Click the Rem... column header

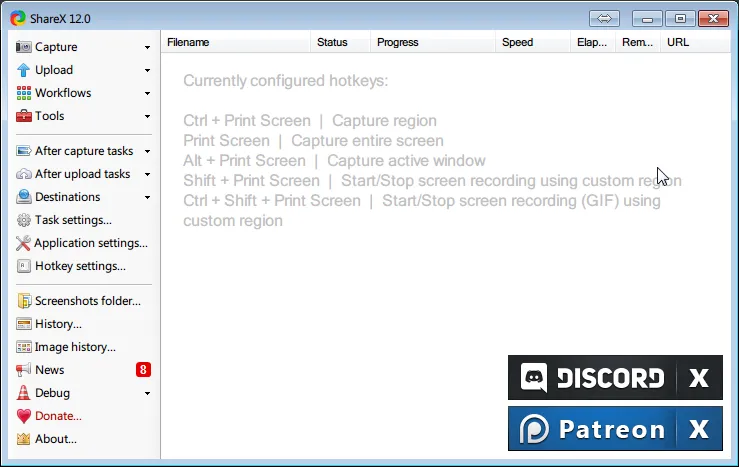(x=638, y=42)
